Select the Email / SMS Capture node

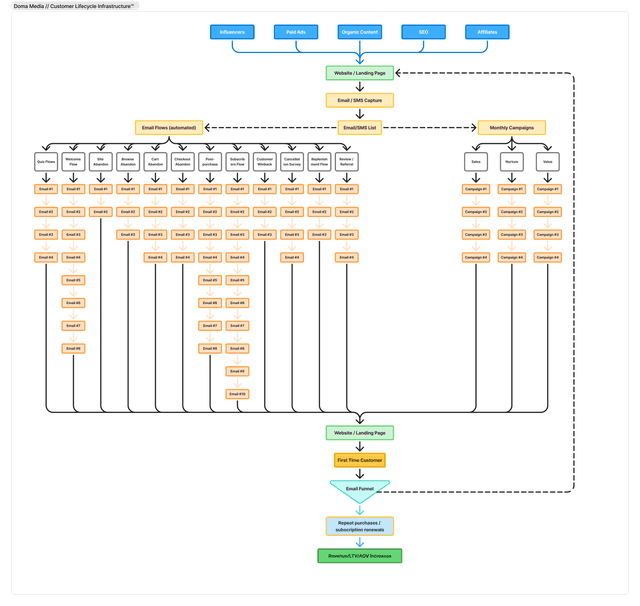coord(360,100)
